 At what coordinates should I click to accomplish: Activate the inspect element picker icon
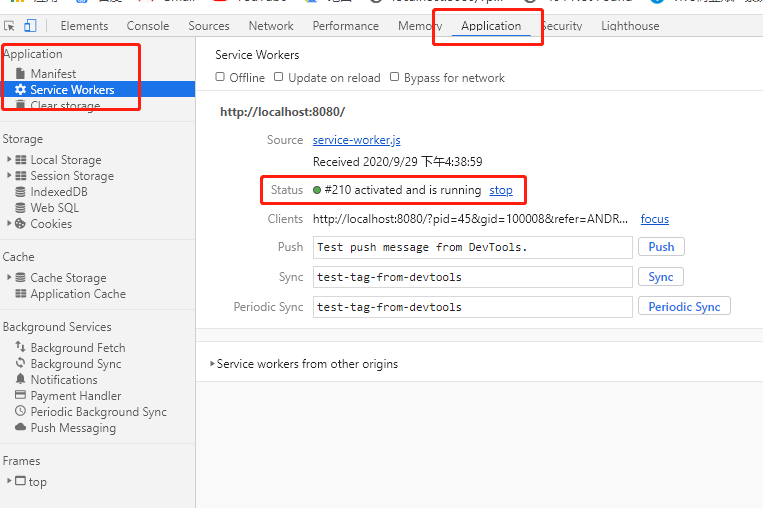(x=9, y=26)
